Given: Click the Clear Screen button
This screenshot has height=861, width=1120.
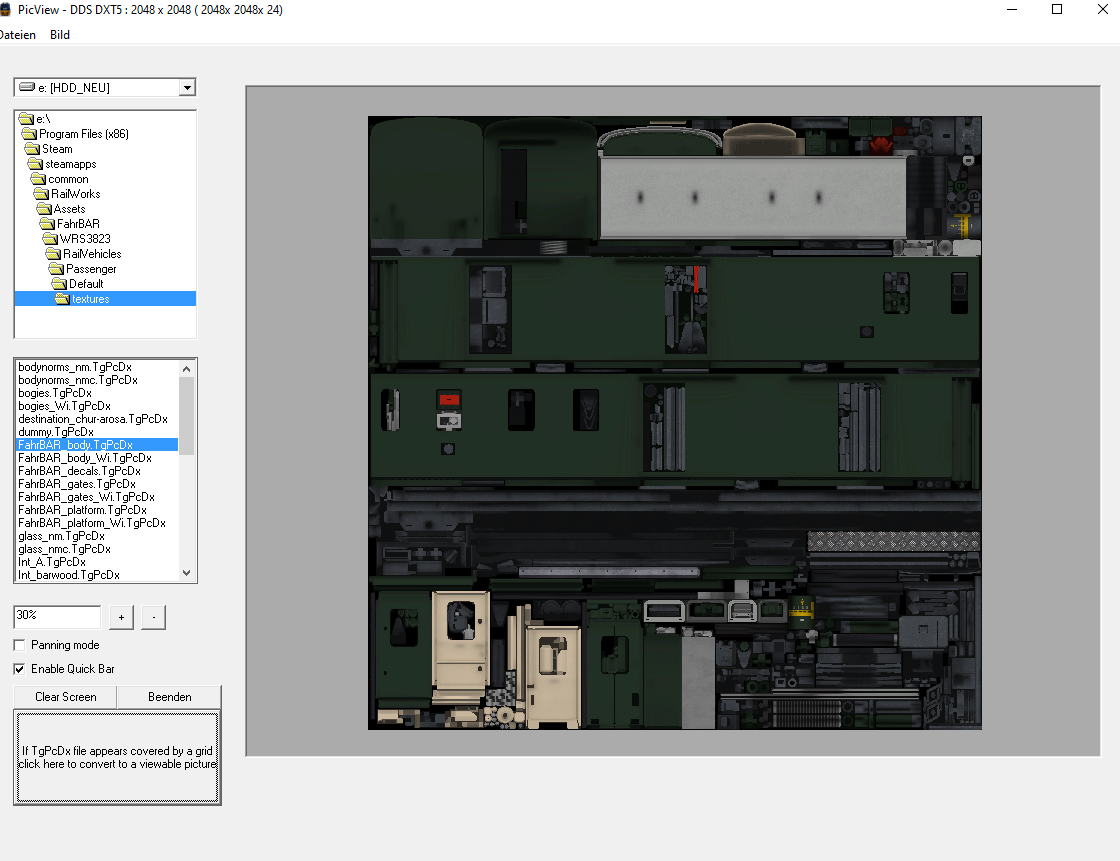Looking at the screenshot, I should click(x=66, y=697).
